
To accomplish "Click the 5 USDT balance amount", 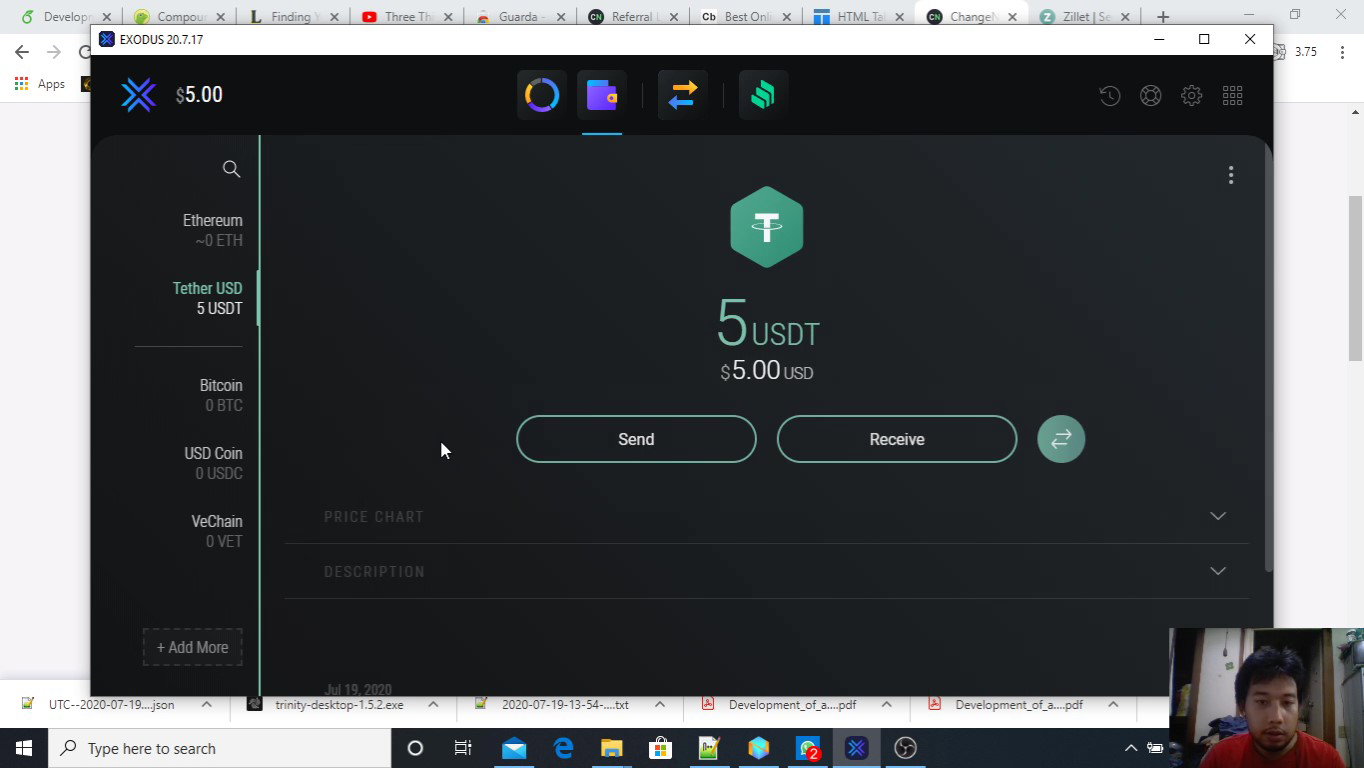I will pyautogui.click(x=768, y=324).
